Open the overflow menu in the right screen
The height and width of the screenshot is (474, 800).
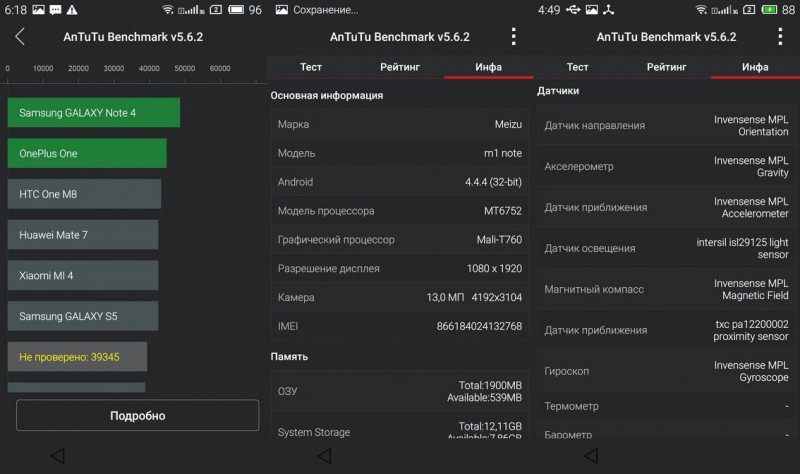(780, 37)
